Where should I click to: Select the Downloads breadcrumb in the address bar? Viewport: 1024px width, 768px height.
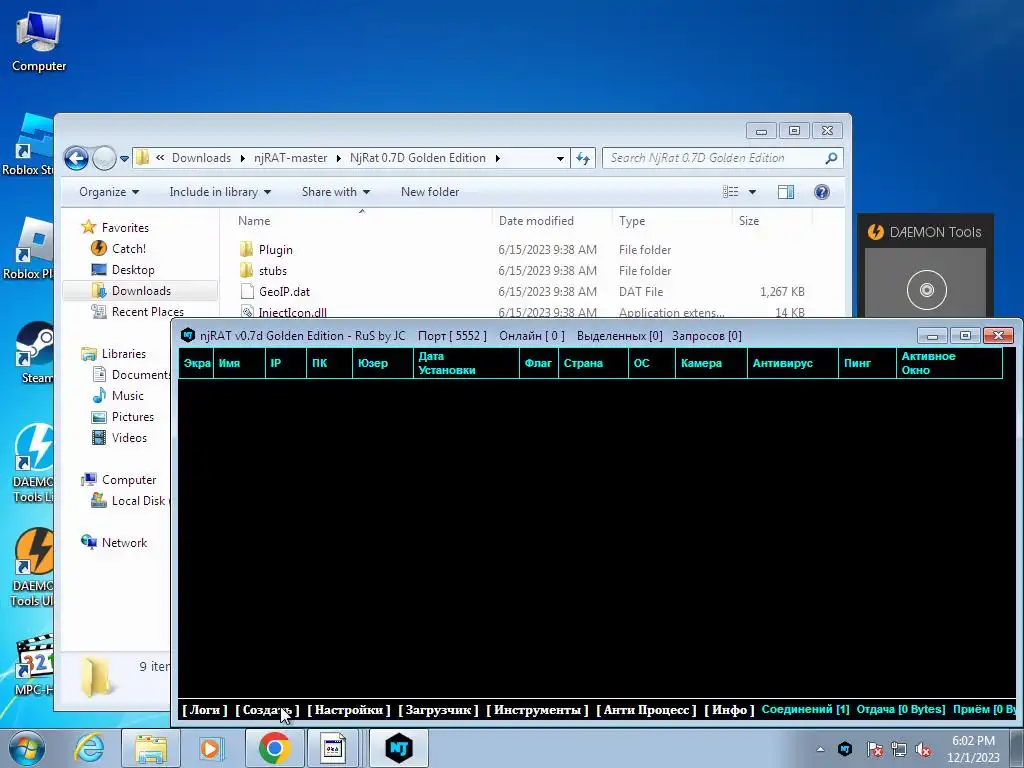point(201,158)
